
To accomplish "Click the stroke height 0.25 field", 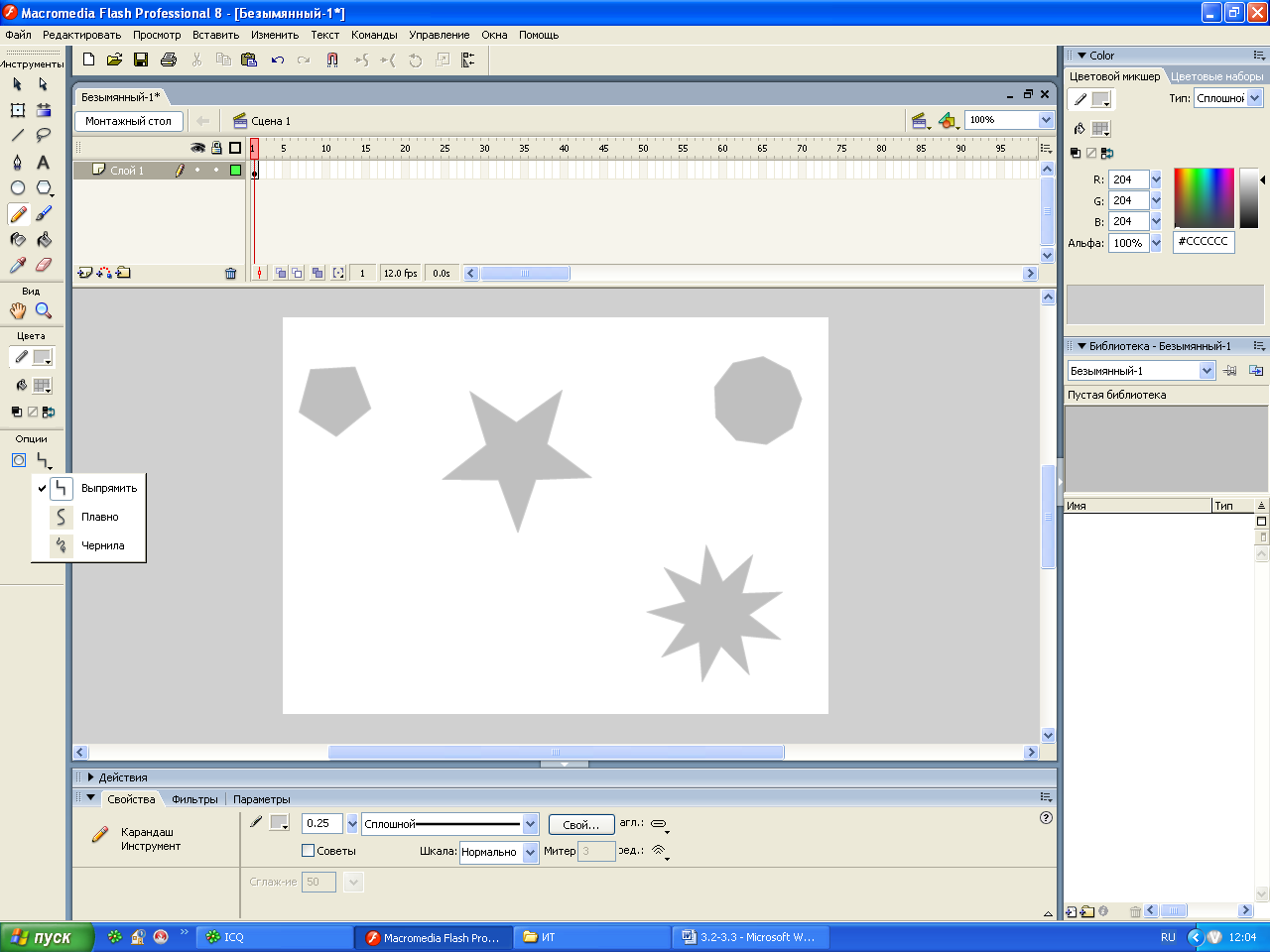I will point(322,823).
